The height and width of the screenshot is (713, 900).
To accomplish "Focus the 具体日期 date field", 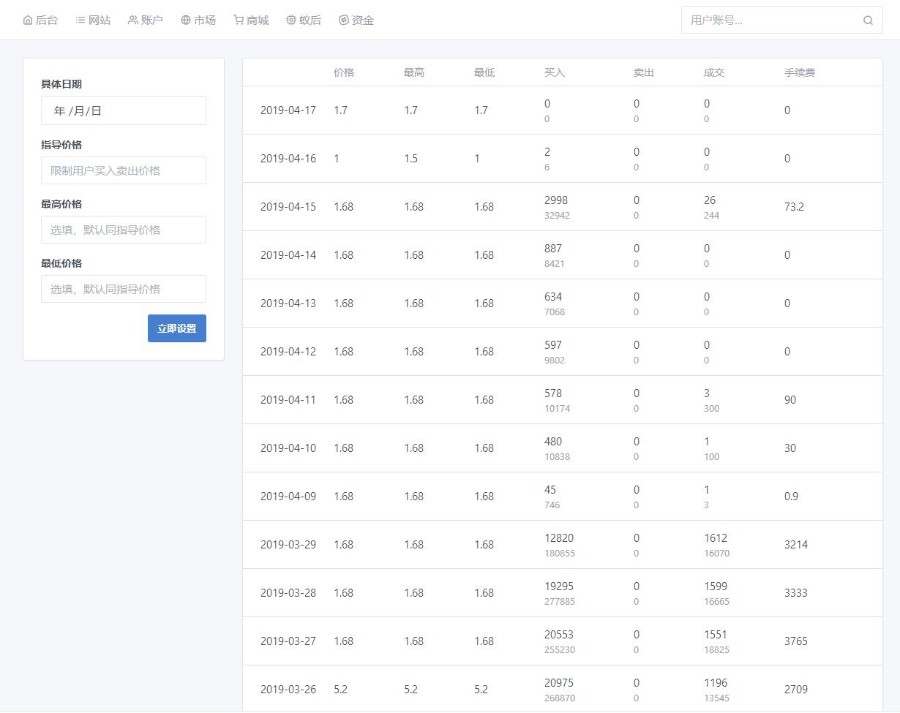I will click(x=123, y=110).
